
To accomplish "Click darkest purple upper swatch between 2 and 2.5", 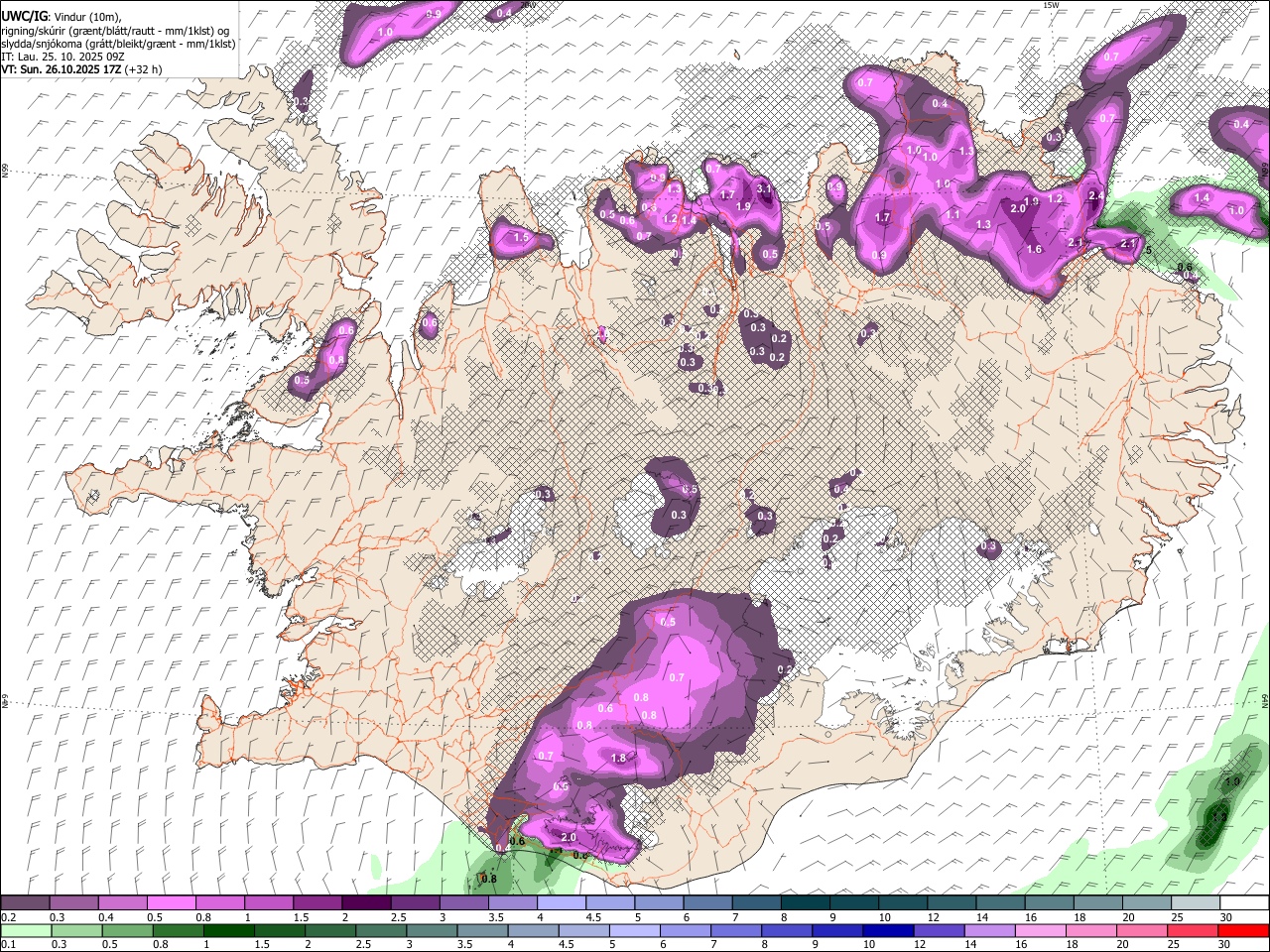I will [366, 903].
